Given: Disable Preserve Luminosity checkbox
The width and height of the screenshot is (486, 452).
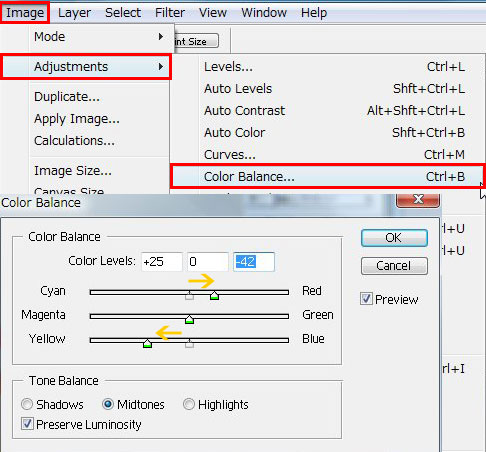Looking at the screenshot, I should coord(27,424).
